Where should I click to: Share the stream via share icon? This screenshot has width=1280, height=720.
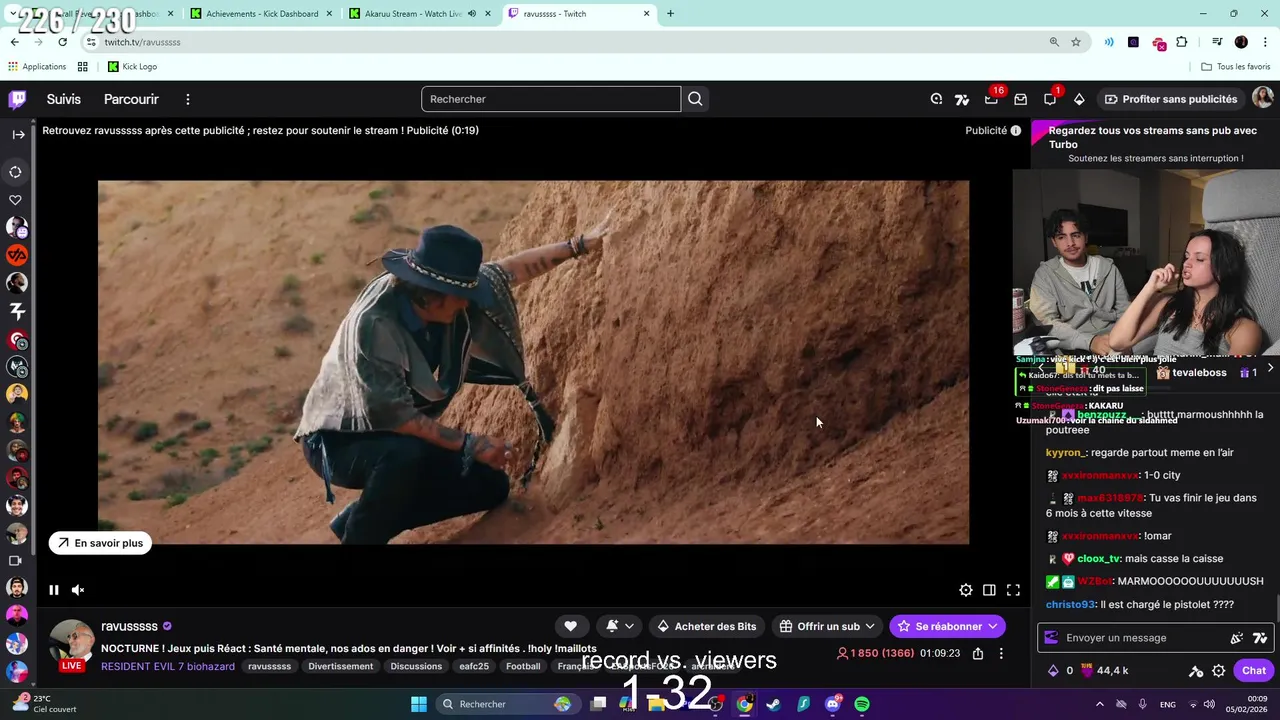click(x=978, y=653)
